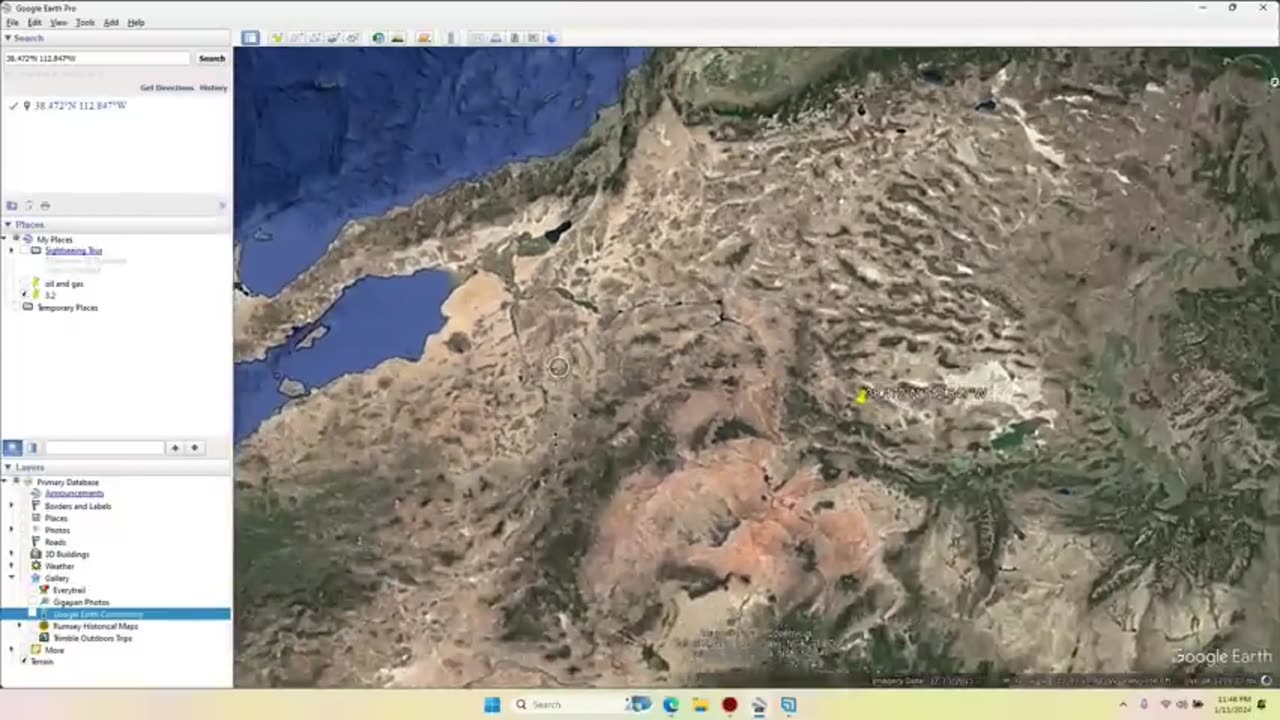1280x720 pixels.
Task: Open the Windows Start menu
Action: [x=492, y=705]
